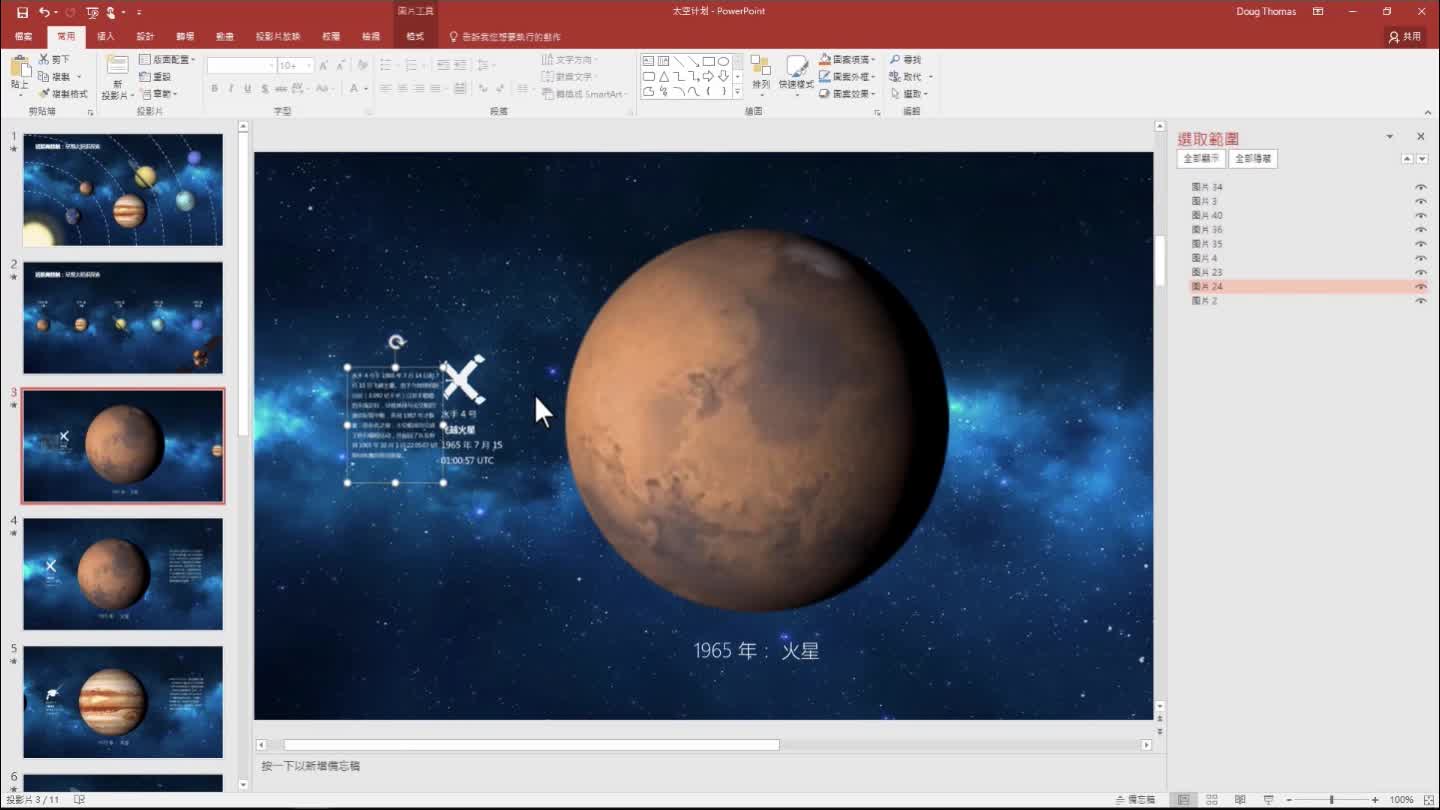Click the Find magnifier icon

(895, 60)
